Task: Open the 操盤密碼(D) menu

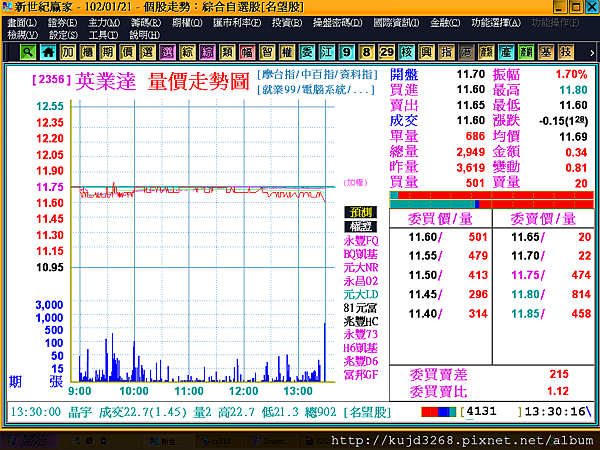Action: pos(338,23)
